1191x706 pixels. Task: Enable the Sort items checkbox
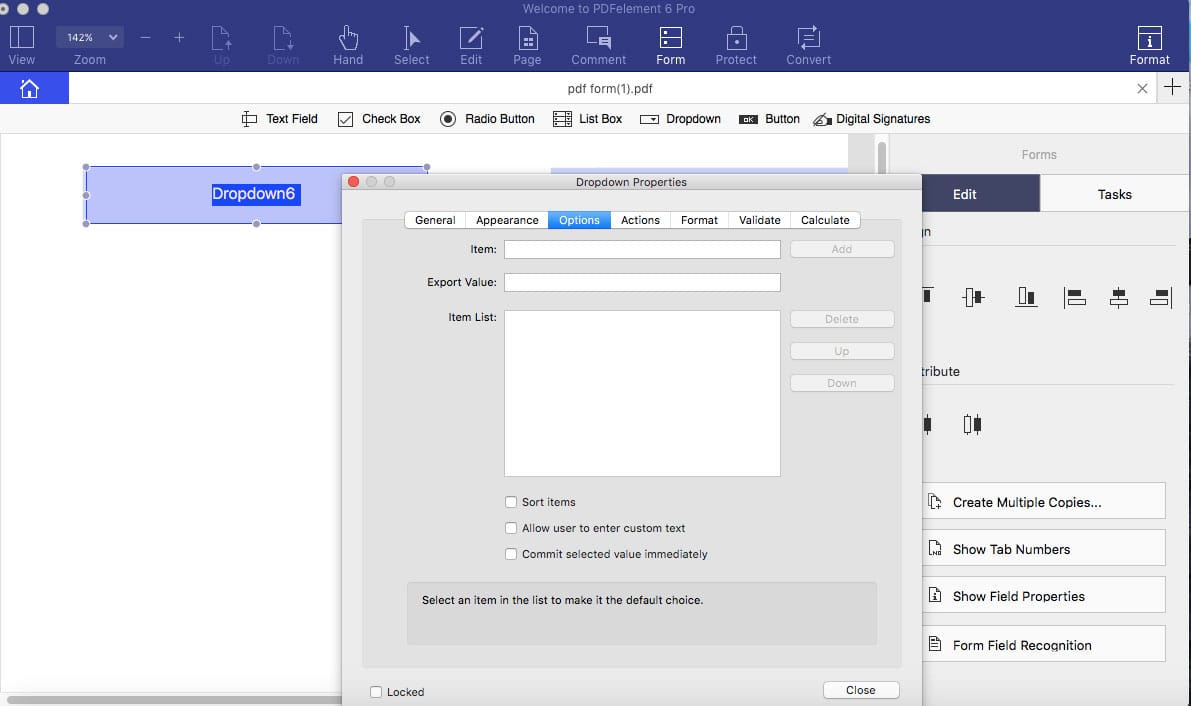click(511, 502)
